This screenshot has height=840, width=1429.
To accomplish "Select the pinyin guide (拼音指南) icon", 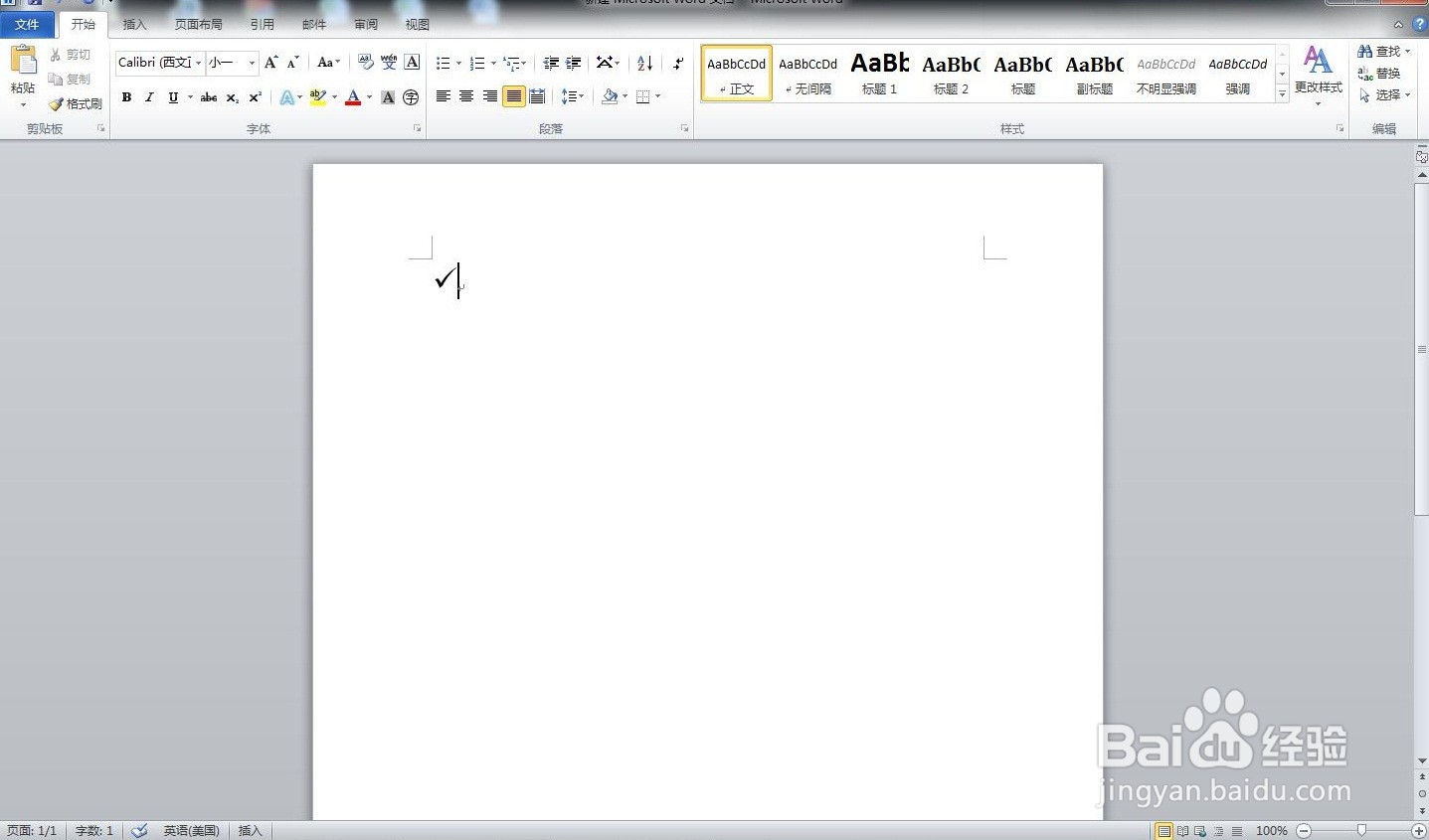I will tap(389, 62).
